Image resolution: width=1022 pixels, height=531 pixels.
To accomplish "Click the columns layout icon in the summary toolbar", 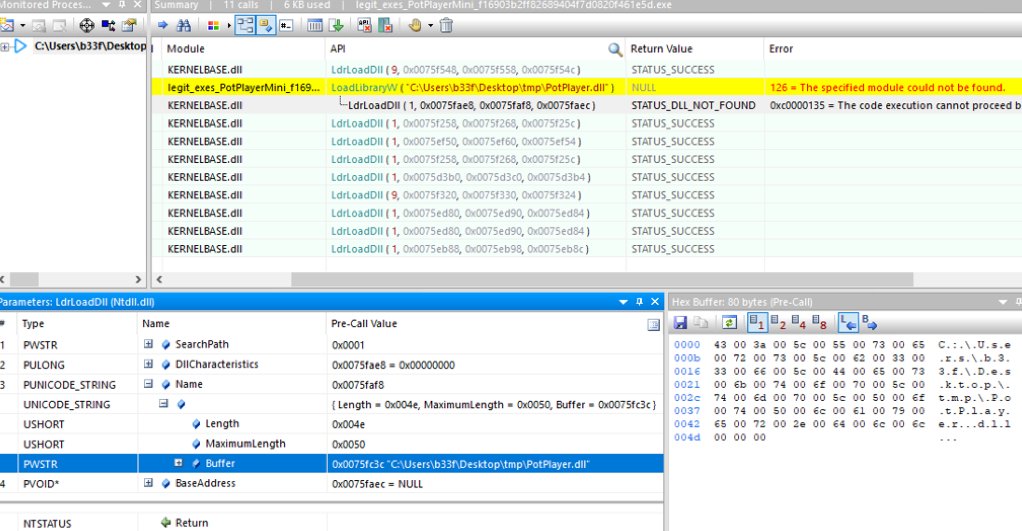I will (x=315, y=25).
